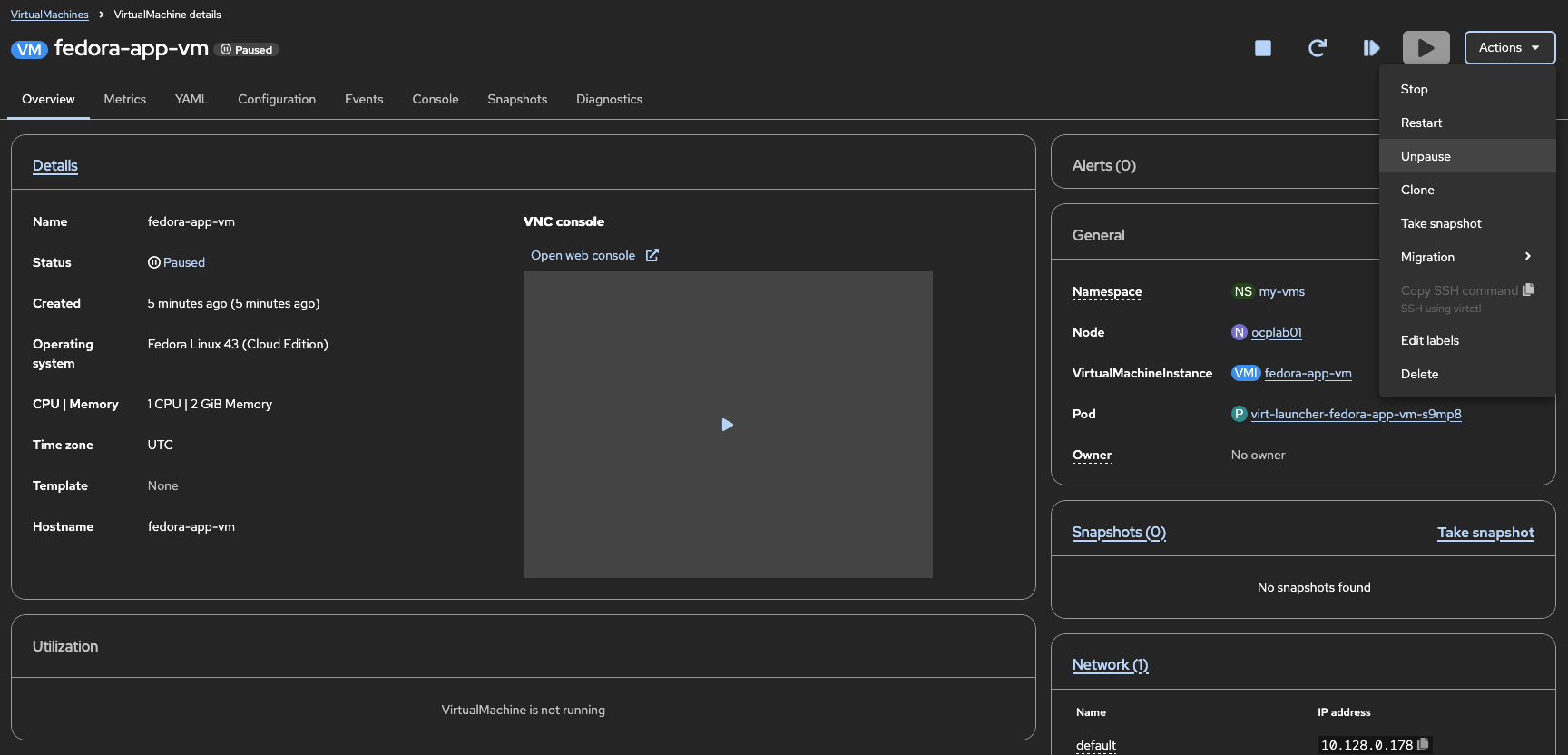Click the 1 CPU | 2 GiB Memory value

(x=210, y=404)
